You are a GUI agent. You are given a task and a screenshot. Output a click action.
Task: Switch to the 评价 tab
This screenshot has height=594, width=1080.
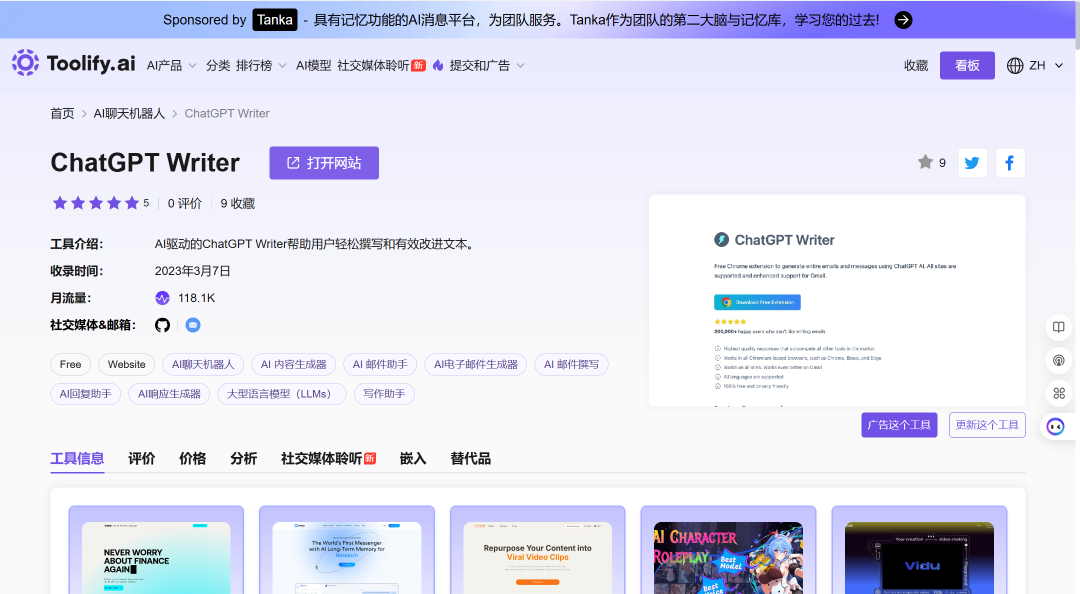[x=141, y=459]
